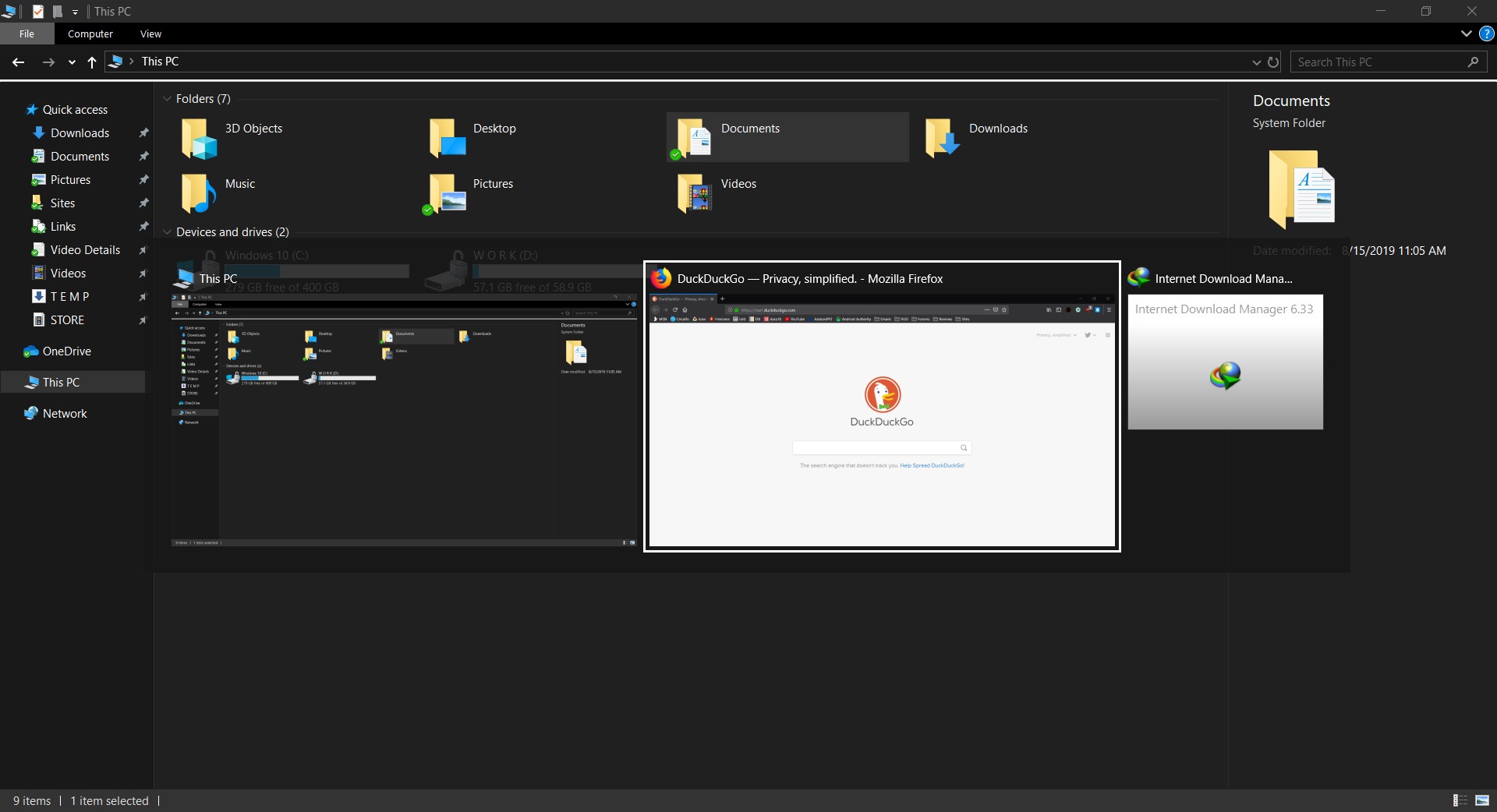
Task: Switch to the DuckDuckGo Firefox window thumbnail
Action: 882,420
